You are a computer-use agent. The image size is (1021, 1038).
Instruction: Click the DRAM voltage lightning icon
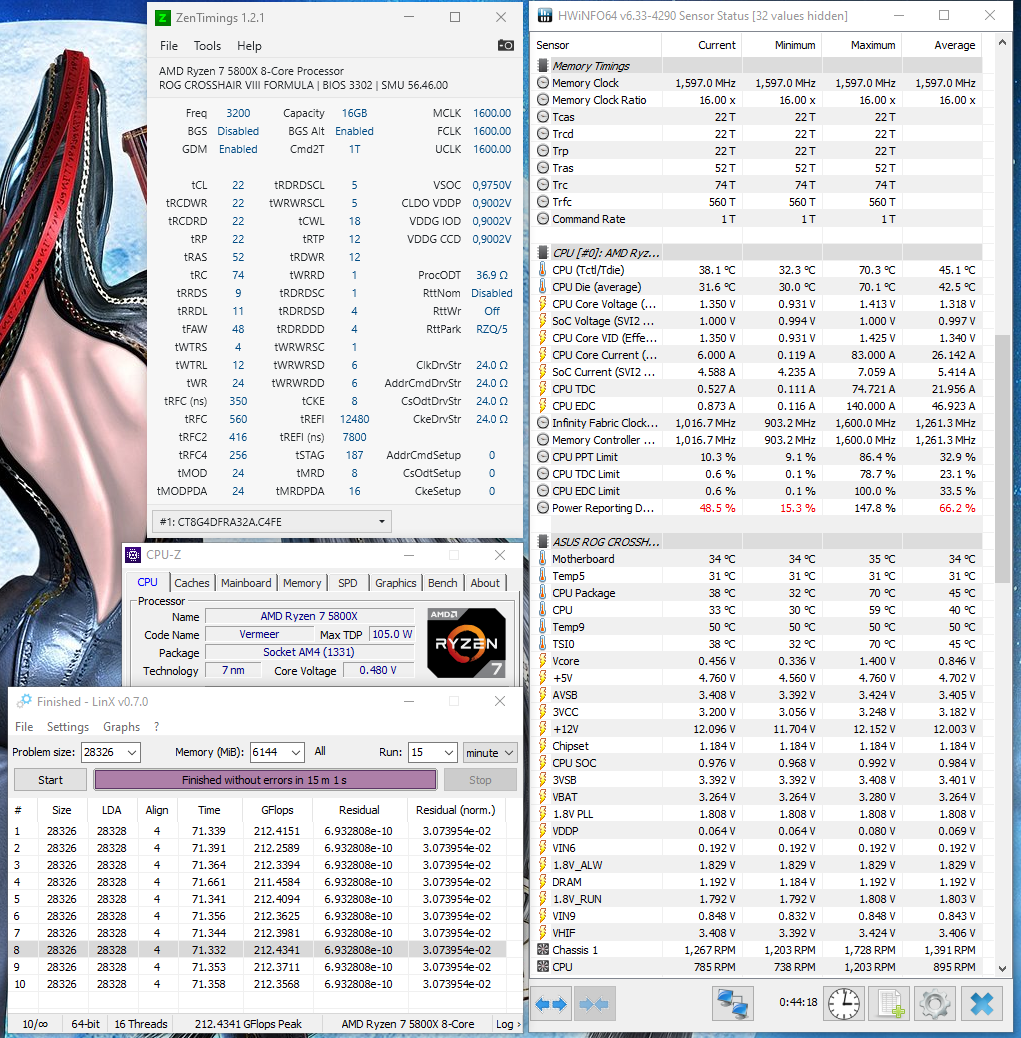[542, 882]
